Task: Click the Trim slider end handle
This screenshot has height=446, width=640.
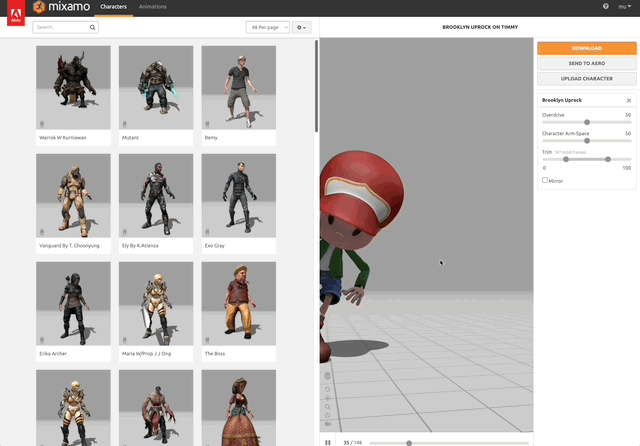Action: [x=608, y=159]
